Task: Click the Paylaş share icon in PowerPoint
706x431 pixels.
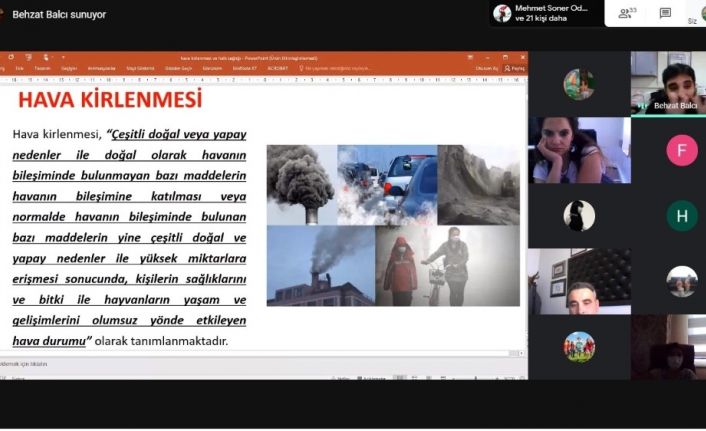Action: tap(514, 69)
